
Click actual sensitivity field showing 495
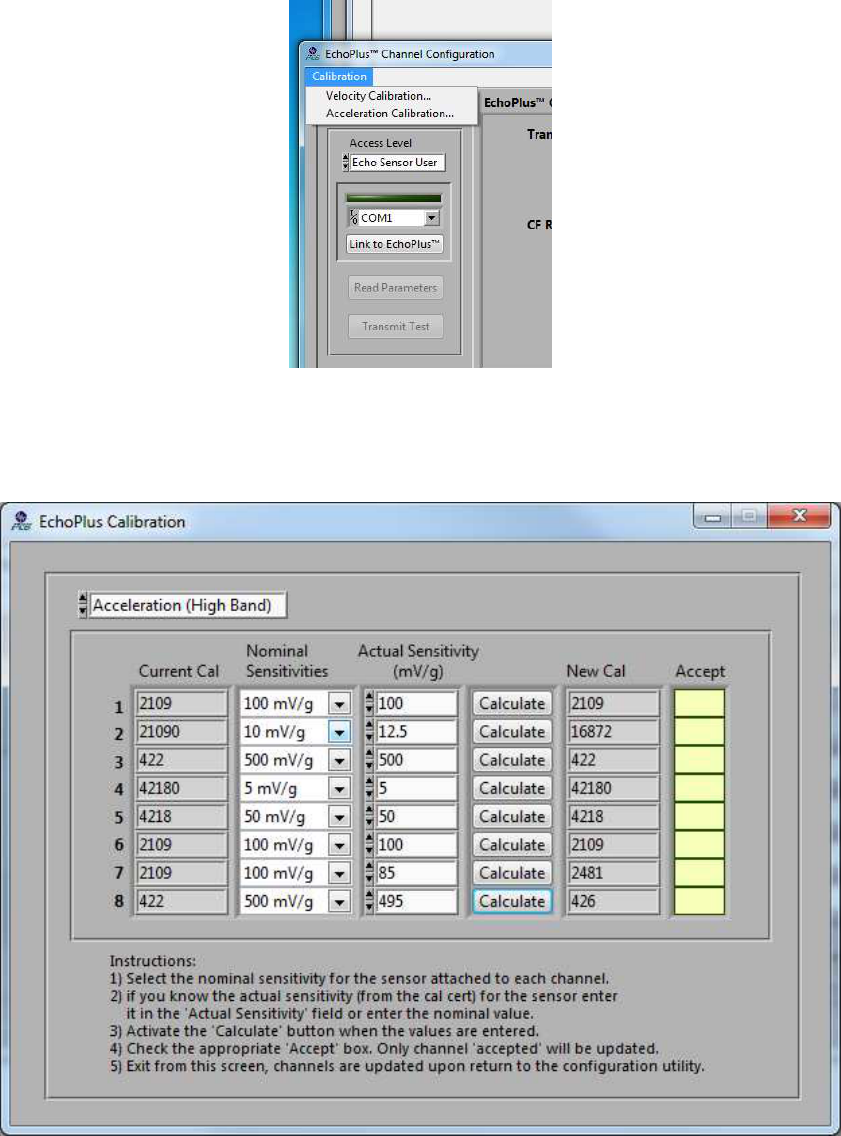(416, 901)
